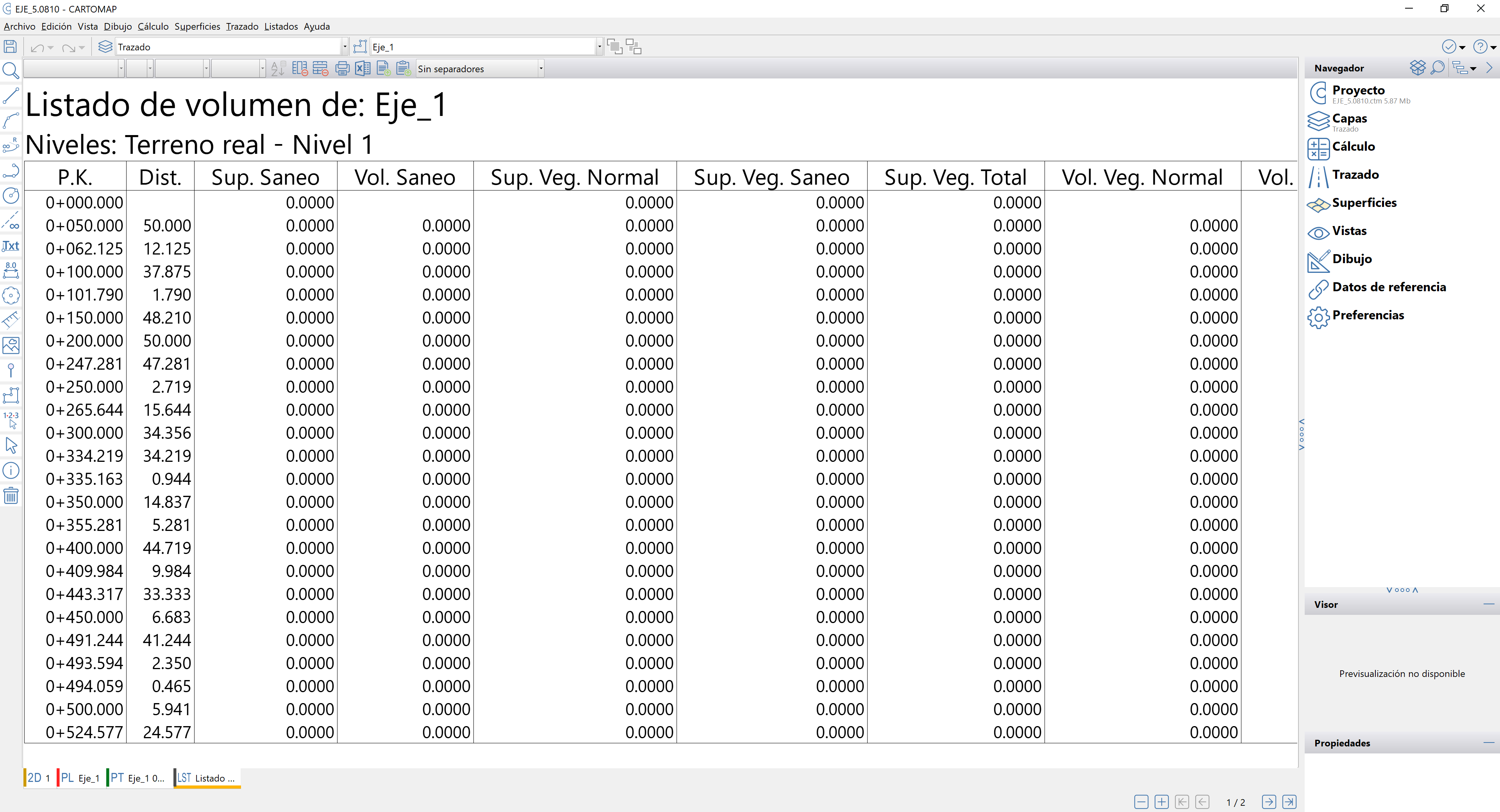Open the Eje_1 axis dropdown

[x=599, y=46]
